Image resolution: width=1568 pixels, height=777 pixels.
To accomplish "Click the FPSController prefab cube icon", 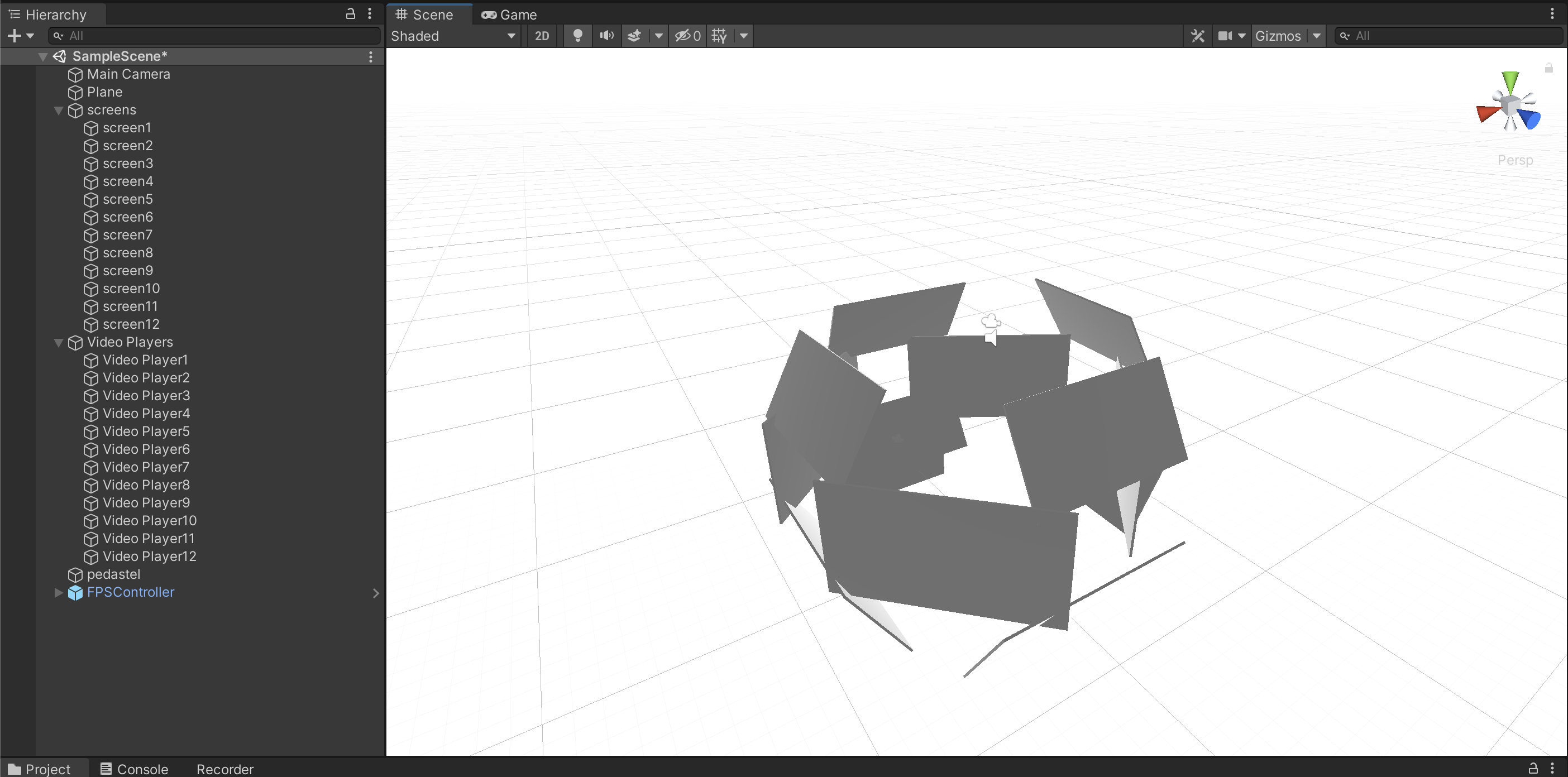I will click(x=75, y=593).
